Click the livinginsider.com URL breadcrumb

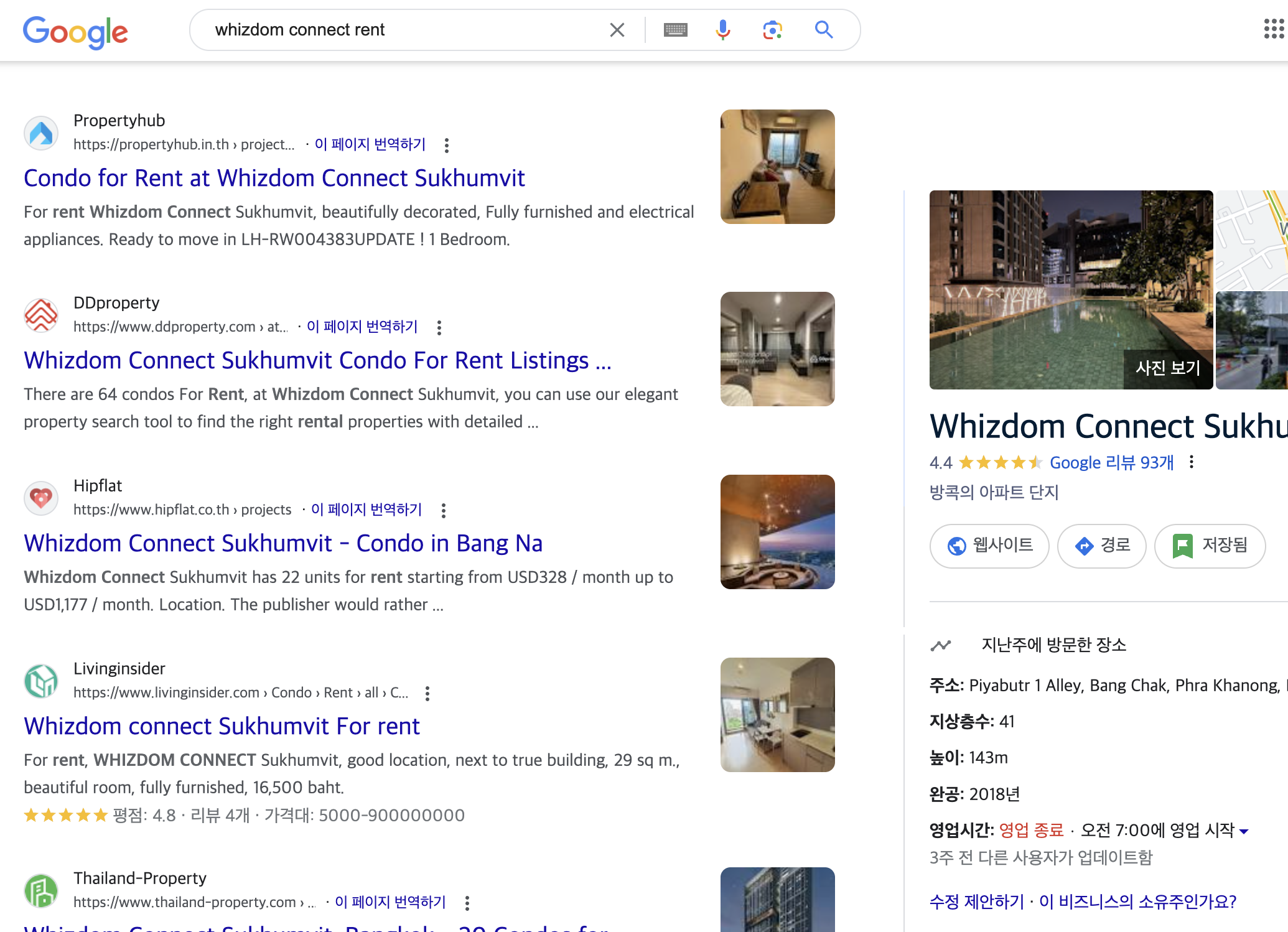pos(241,692)
